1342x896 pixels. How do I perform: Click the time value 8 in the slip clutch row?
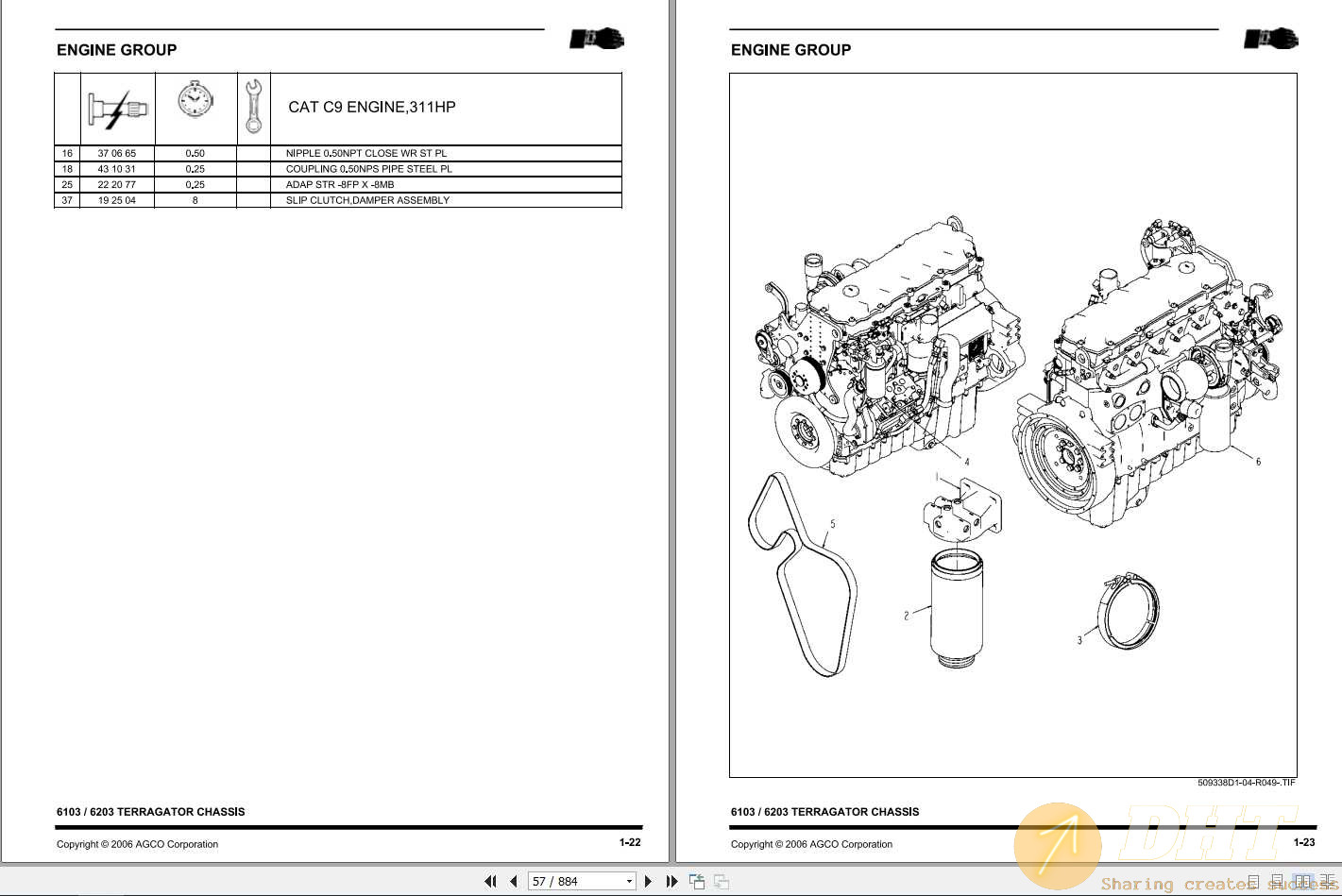pos(195,200)
